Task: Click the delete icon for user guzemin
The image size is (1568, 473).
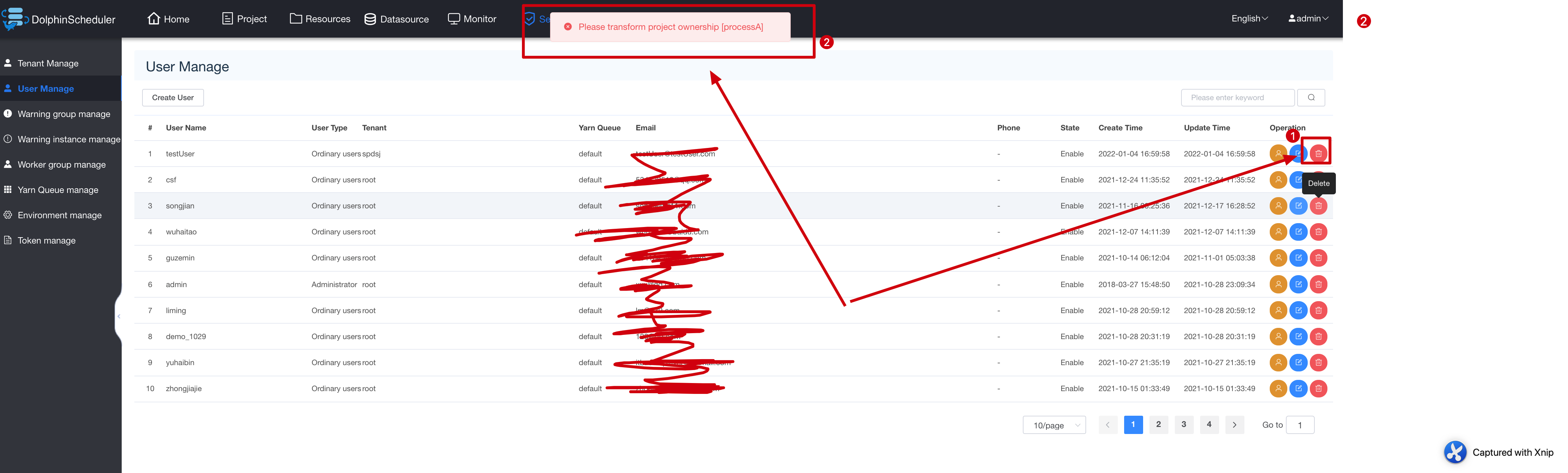Action: click(x=1318, y=258)
